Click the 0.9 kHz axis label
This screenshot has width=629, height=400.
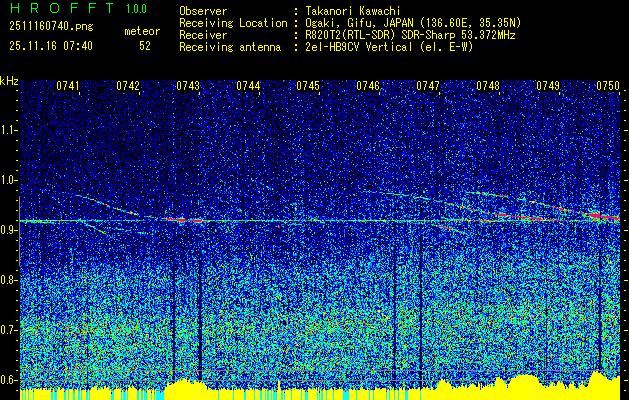(x=8, y=230)
